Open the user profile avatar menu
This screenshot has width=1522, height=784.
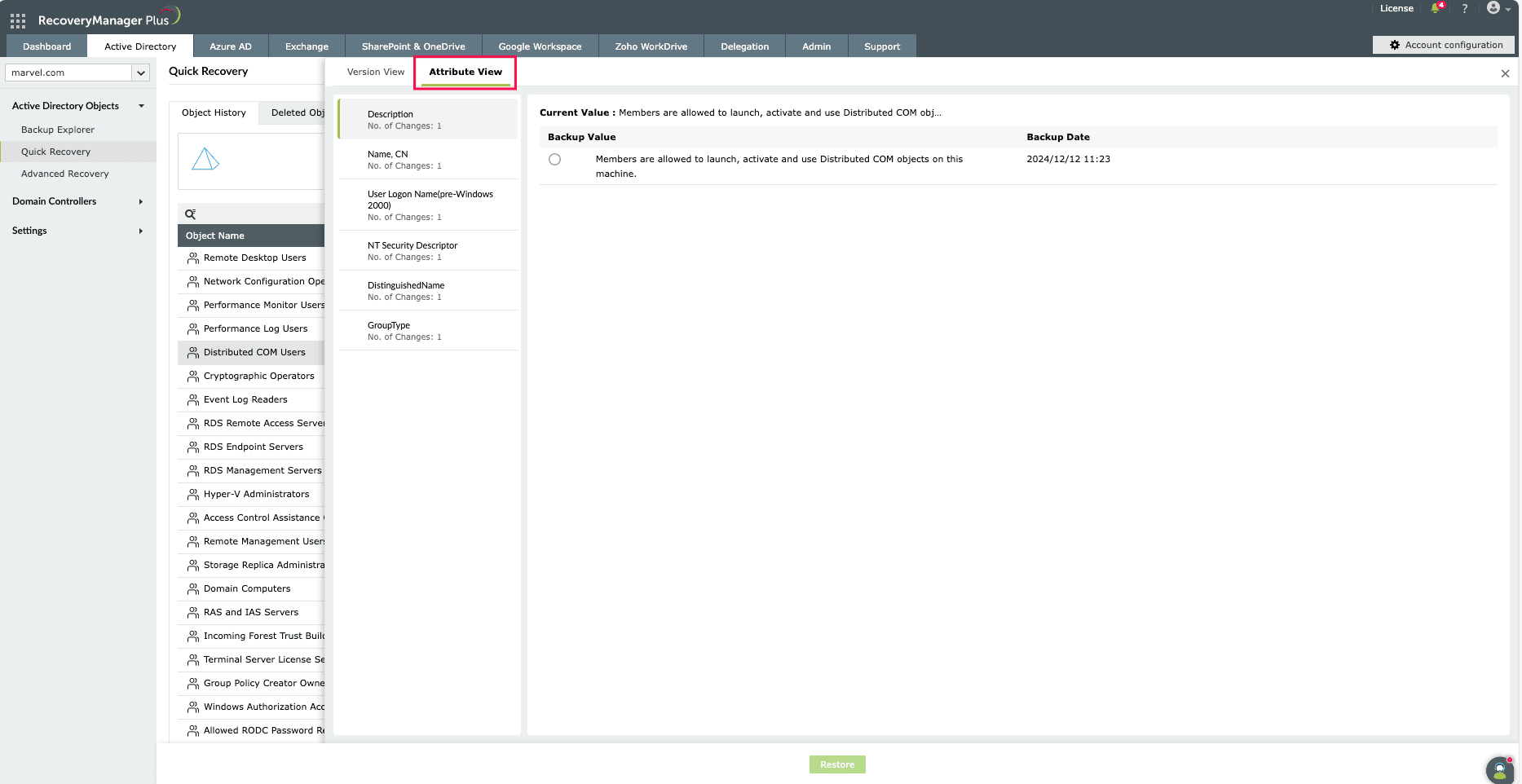tap(1493, 8)
